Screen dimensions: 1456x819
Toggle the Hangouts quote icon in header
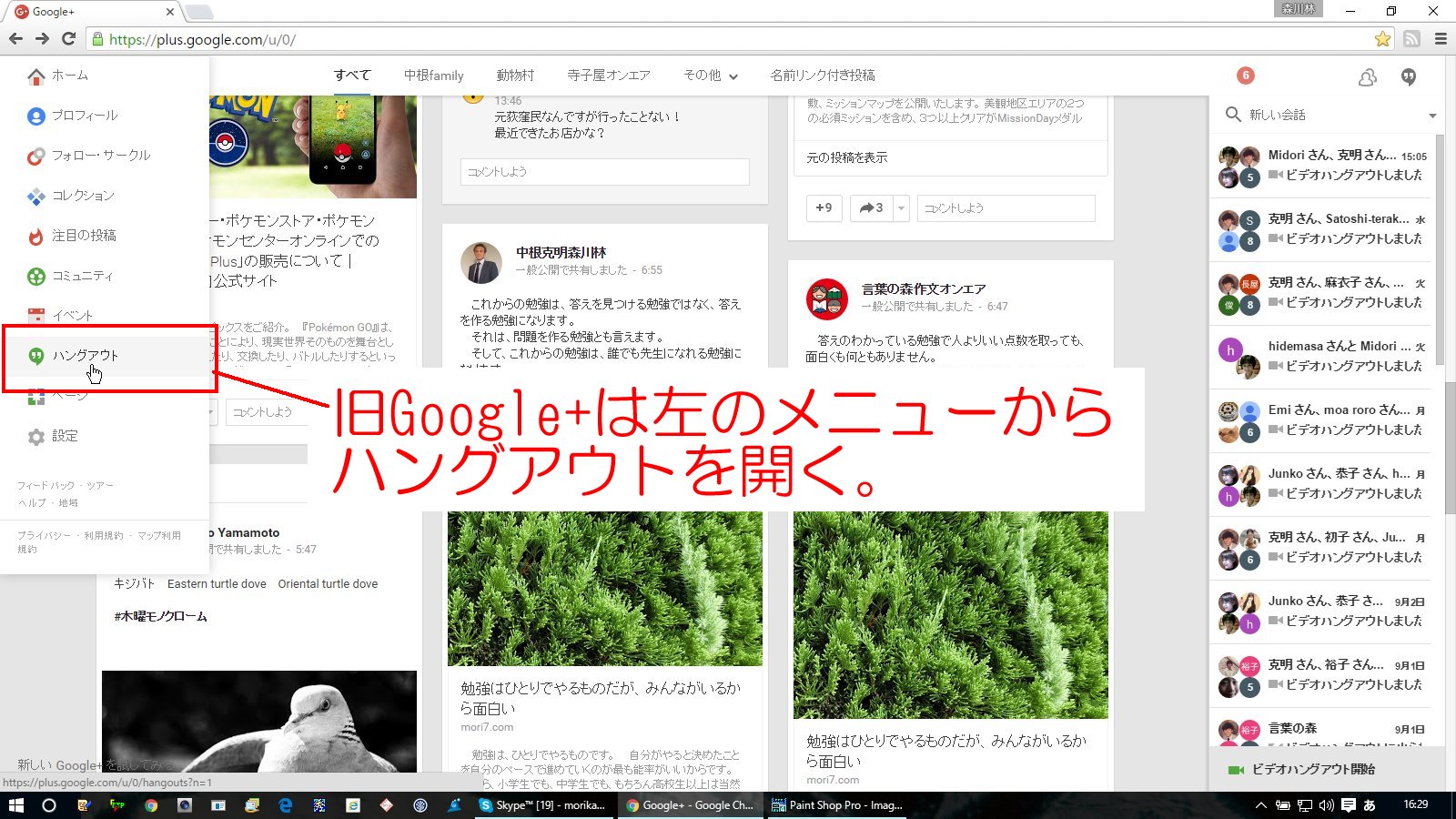1409,77
